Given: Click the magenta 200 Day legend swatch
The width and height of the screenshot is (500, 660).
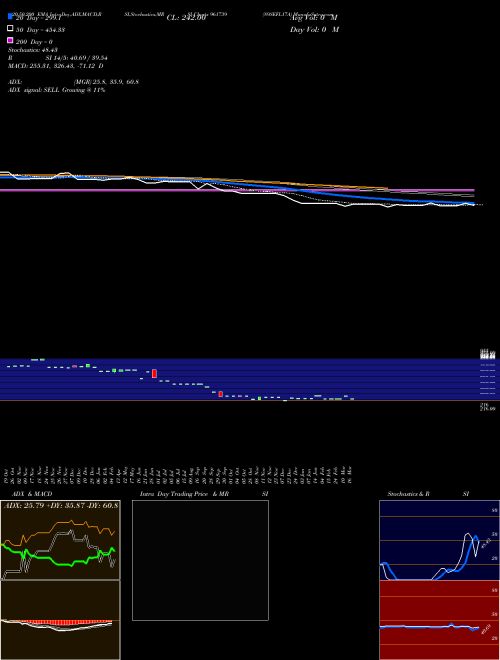Looking at the screenshot, I should 10,41.
